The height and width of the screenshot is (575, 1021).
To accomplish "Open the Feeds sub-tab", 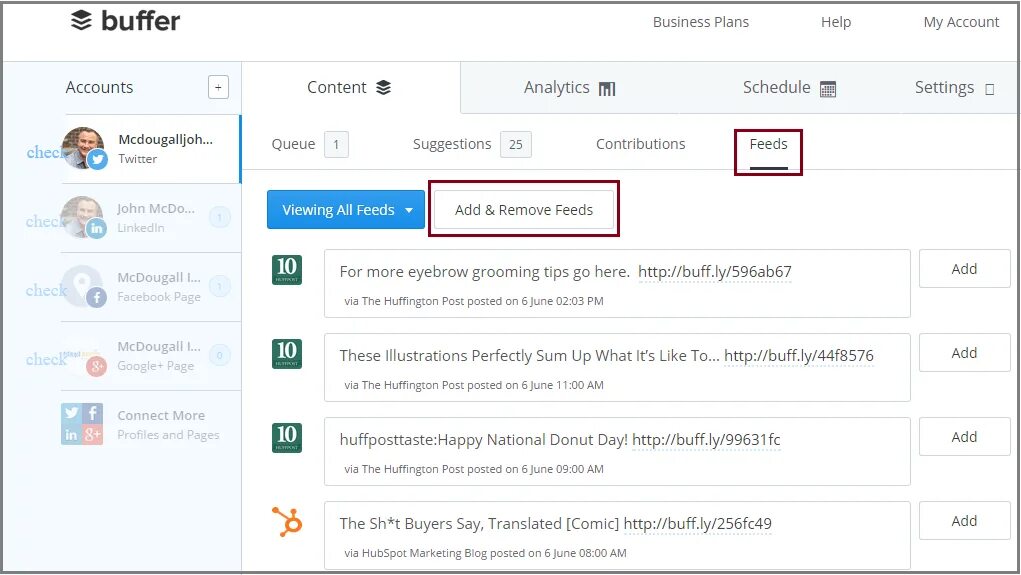I will [x=768, y=145].
